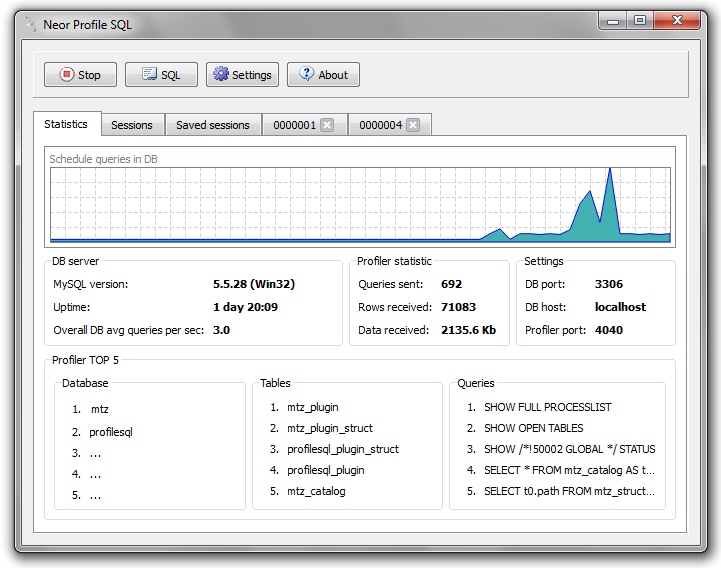Maximize the Neor Profile SQL window
The image size is (721, 568).
coord(640,21)
